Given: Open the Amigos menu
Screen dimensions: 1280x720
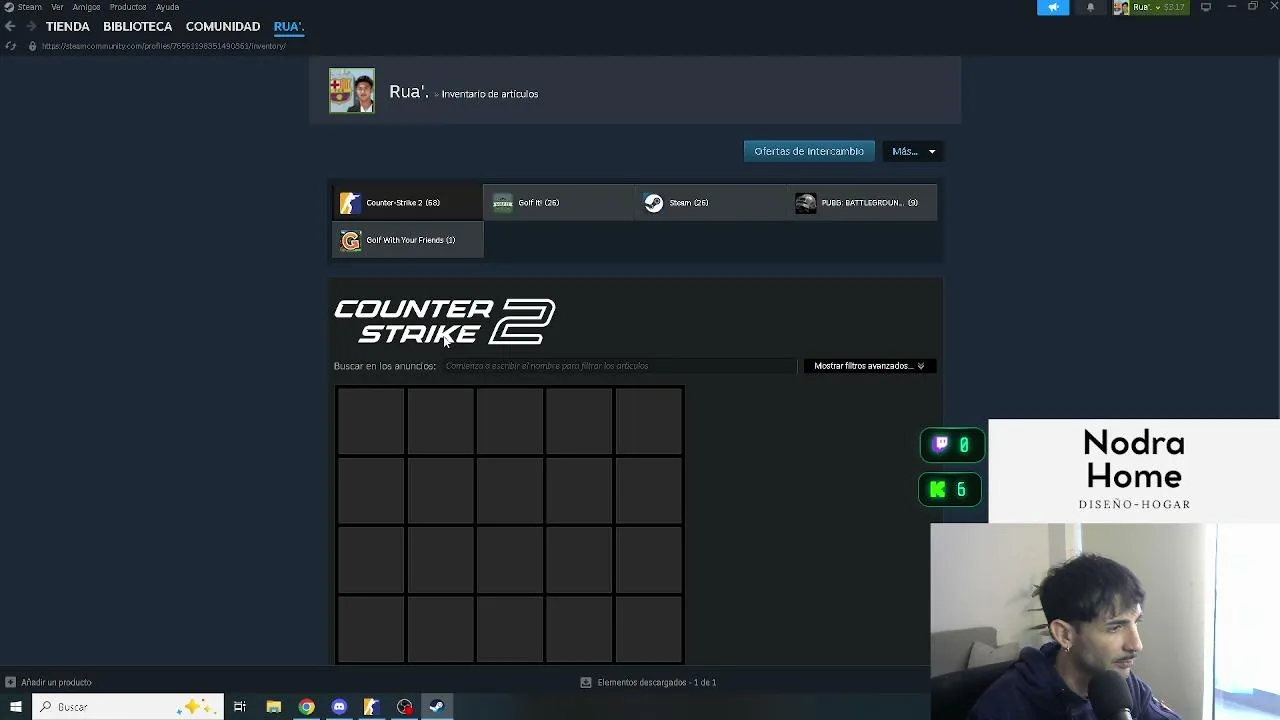Looking at the screenshot, I should coord(86,7).
